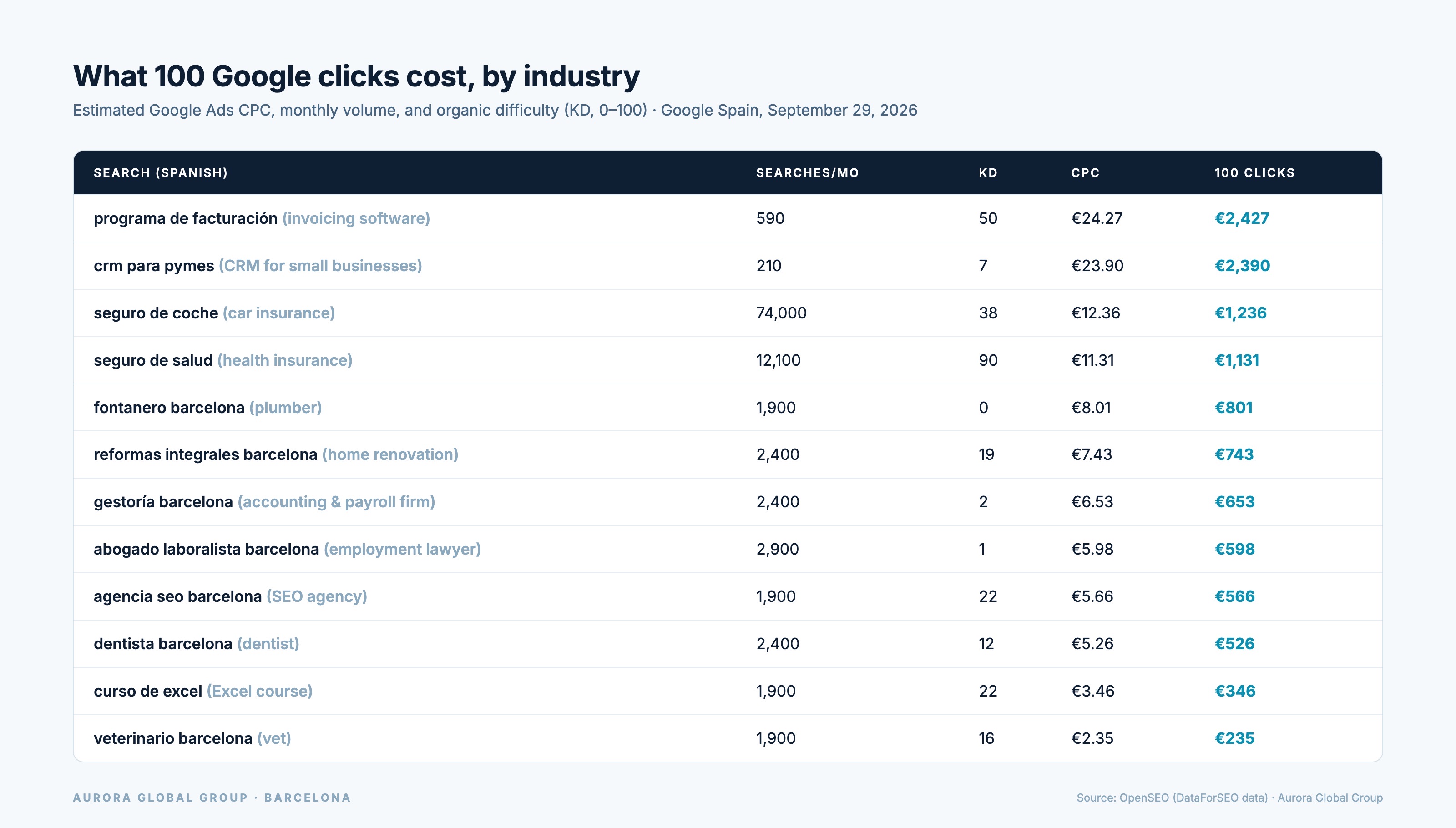Viewport: 1456px width, 828px height.
Task: Click the €235 total cost
Action: tap(1234, 738)
